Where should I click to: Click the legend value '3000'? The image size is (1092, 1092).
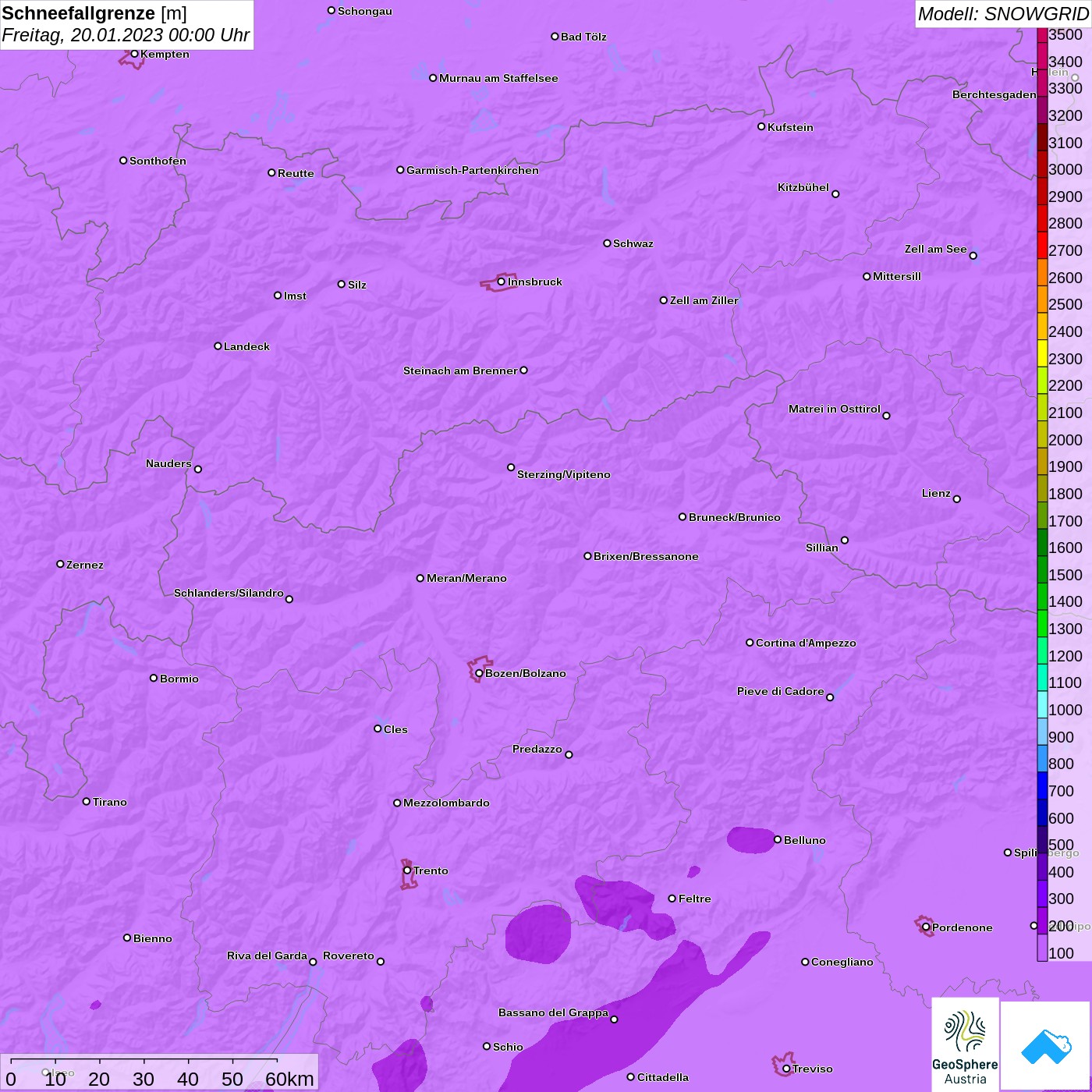click(x=1065, y=169)
